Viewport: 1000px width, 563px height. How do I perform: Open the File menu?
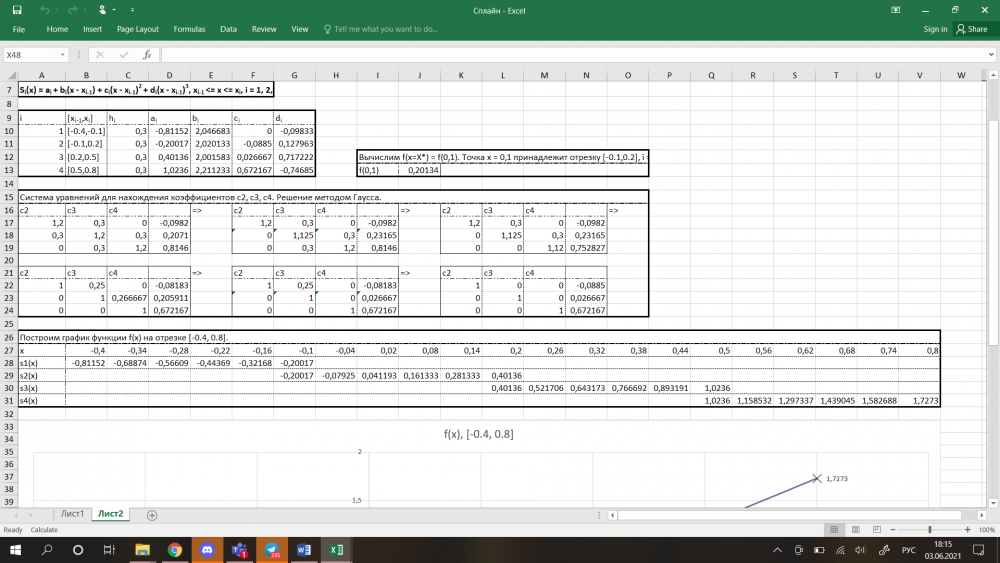tap(19, 29)
